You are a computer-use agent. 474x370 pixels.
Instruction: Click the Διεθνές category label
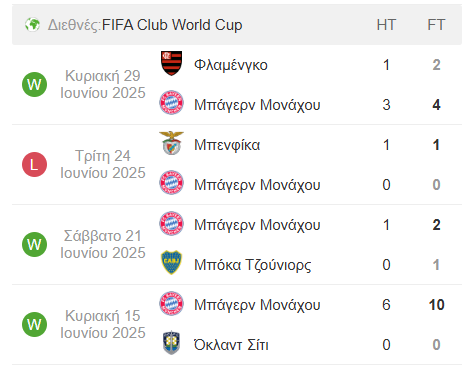(74, 25)
